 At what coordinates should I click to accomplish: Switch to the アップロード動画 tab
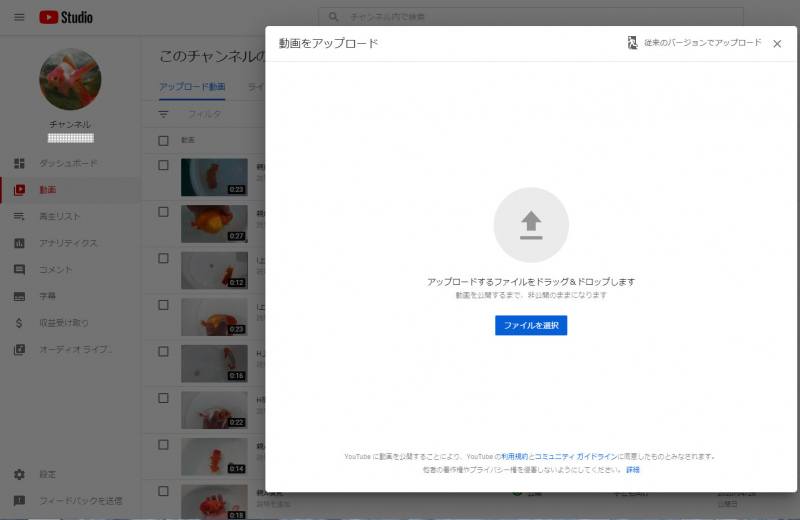[192, 87]
